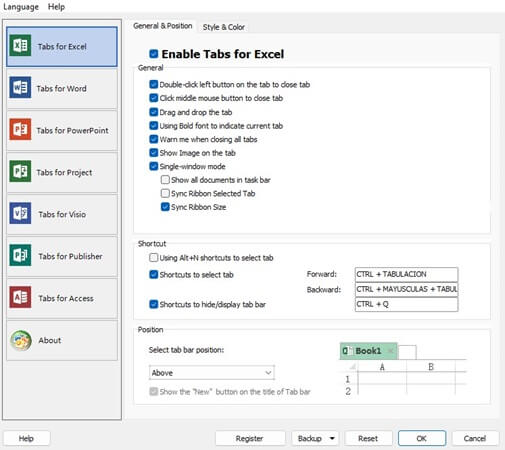Select Tabs for Word text in the sidebar

pos(61,89)
